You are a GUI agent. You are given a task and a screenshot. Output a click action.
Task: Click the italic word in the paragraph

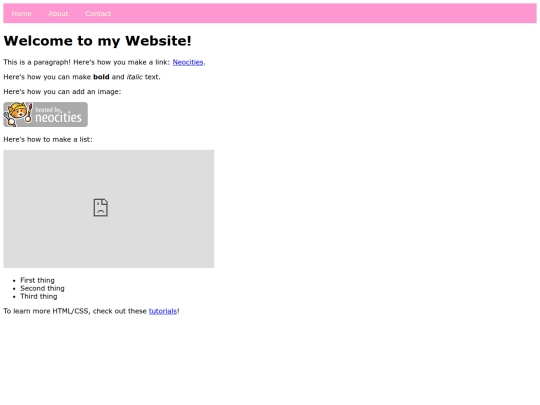(x=134, y=77)
